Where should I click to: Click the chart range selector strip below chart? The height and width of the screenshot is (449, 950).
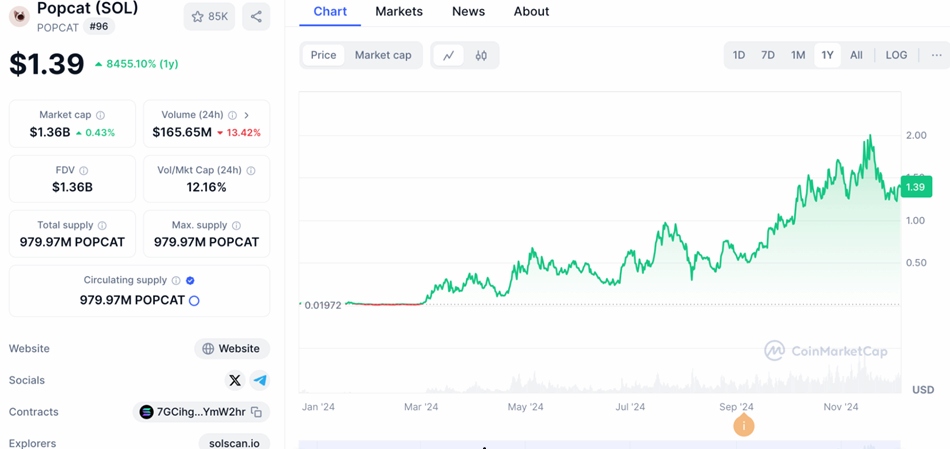(600, 445)
